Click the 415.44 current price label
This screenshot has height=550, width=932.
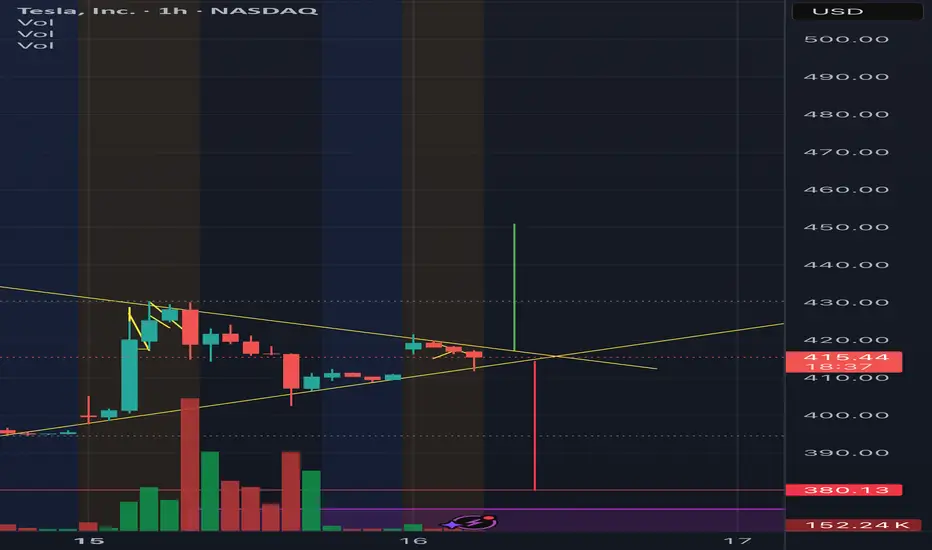click(x=846, y=357)
